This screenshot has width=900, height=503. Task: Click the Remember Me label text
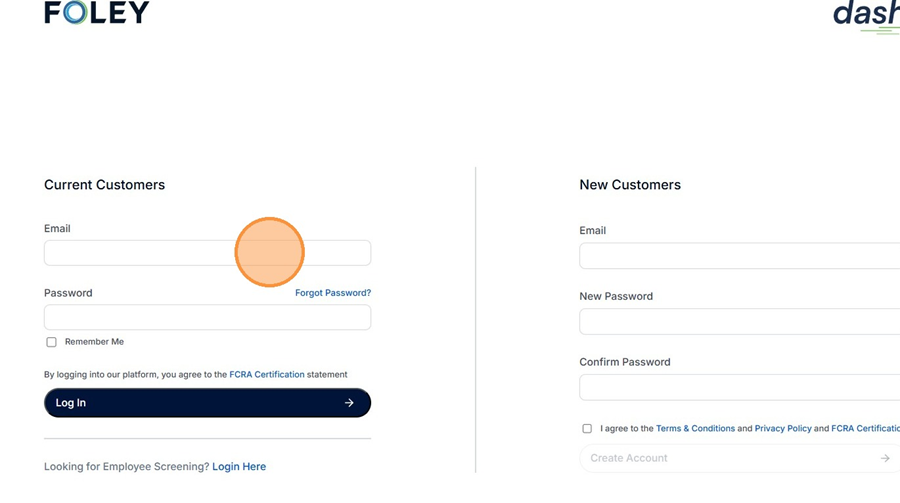pos(94,342)
